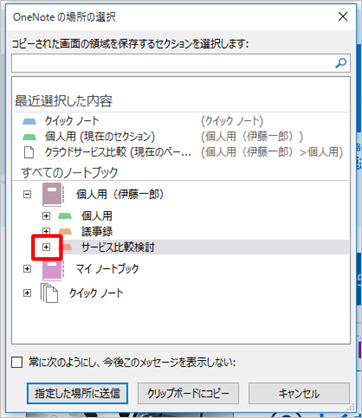Viewport: 362px width, 418px height.
Task: Expand the サービス比較検討 section
Action: pos(46,247)
